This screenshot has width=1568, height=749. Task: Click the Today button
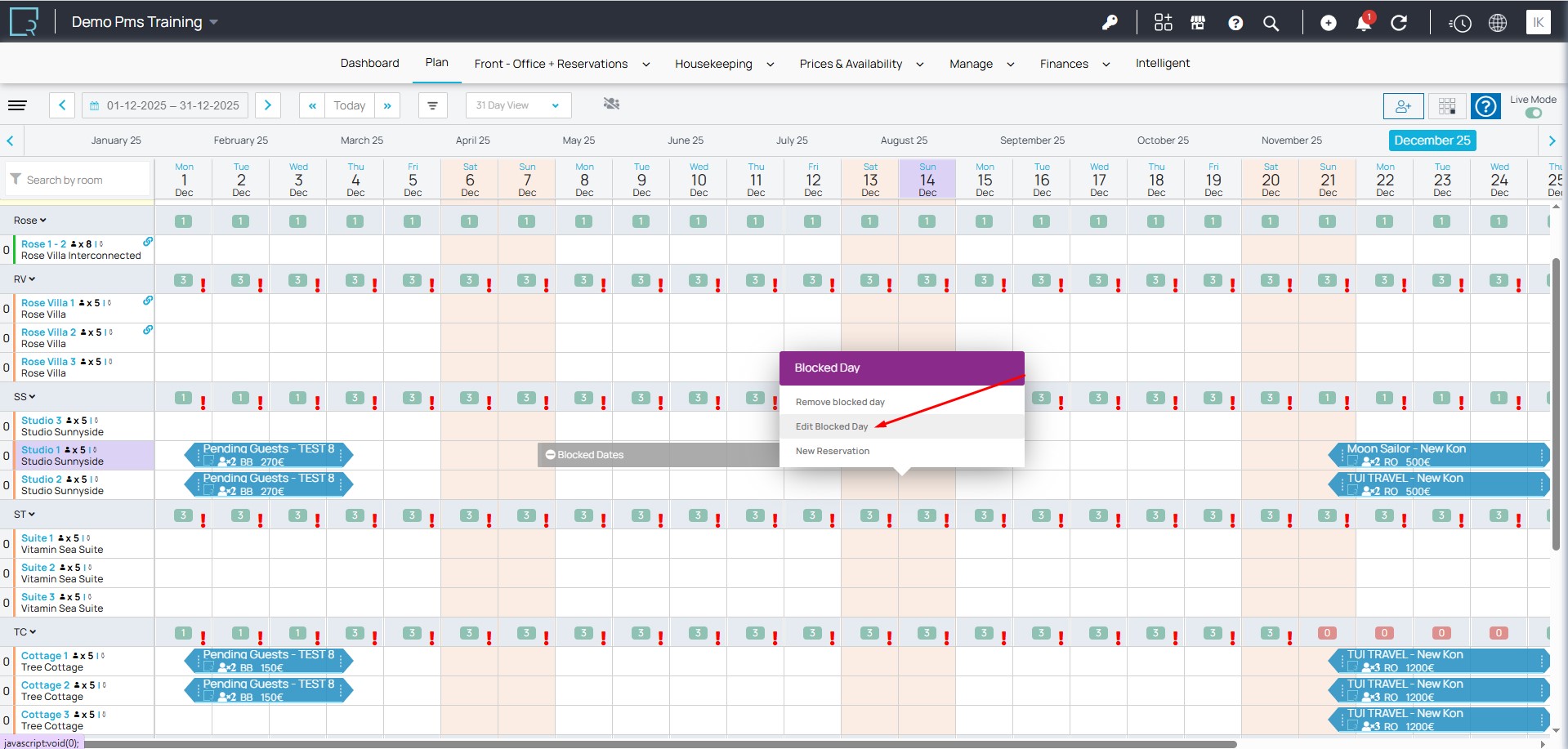point(350,105)
